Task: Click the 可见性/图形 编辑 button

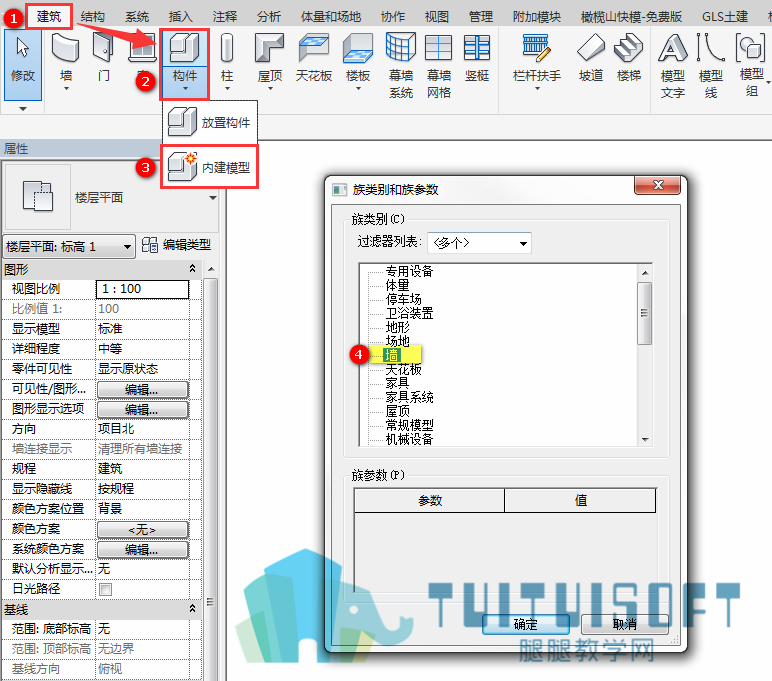Action: coord(142,389)
